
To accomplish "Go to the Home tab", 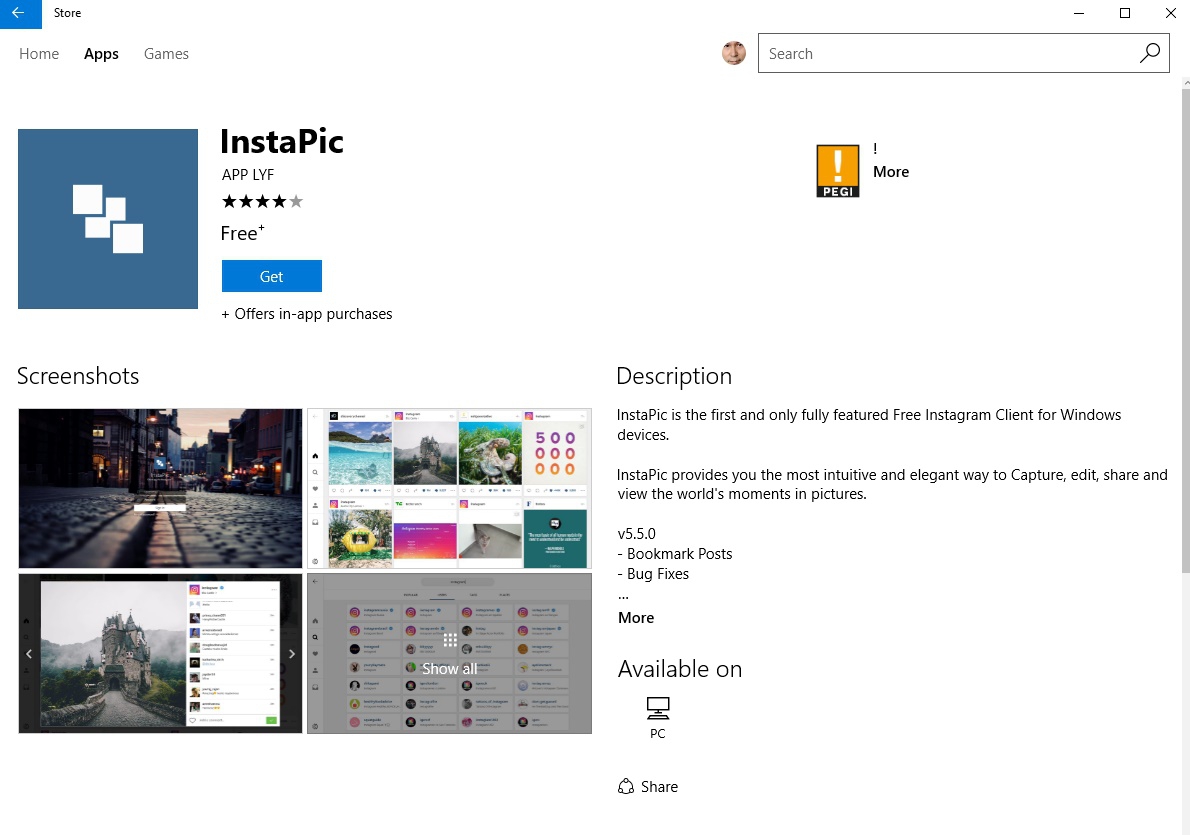I will click(x=39, y=54).
